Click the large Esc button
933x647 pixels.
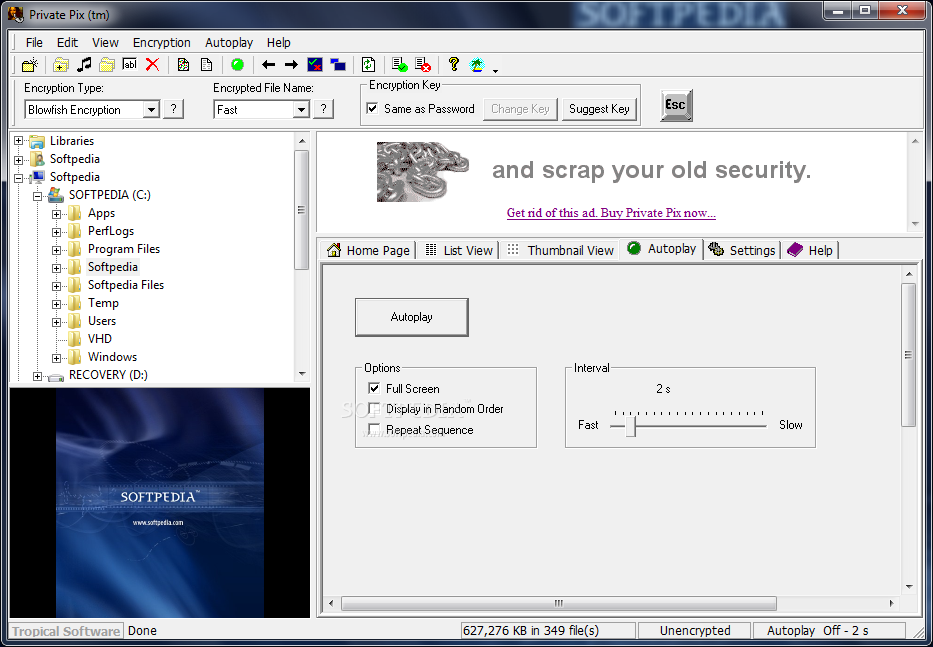pyautogui.click(x=676, y=105)
